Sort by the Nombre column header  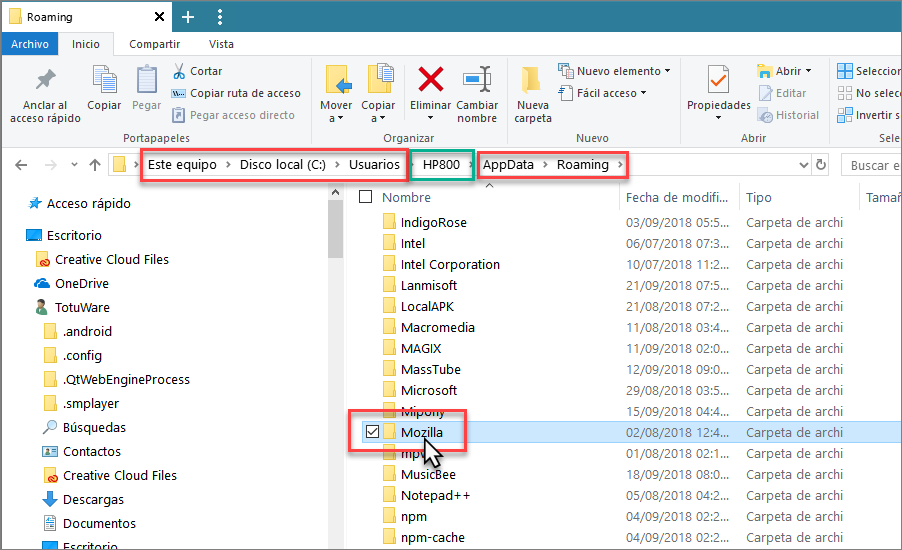[x=406, y=197]
